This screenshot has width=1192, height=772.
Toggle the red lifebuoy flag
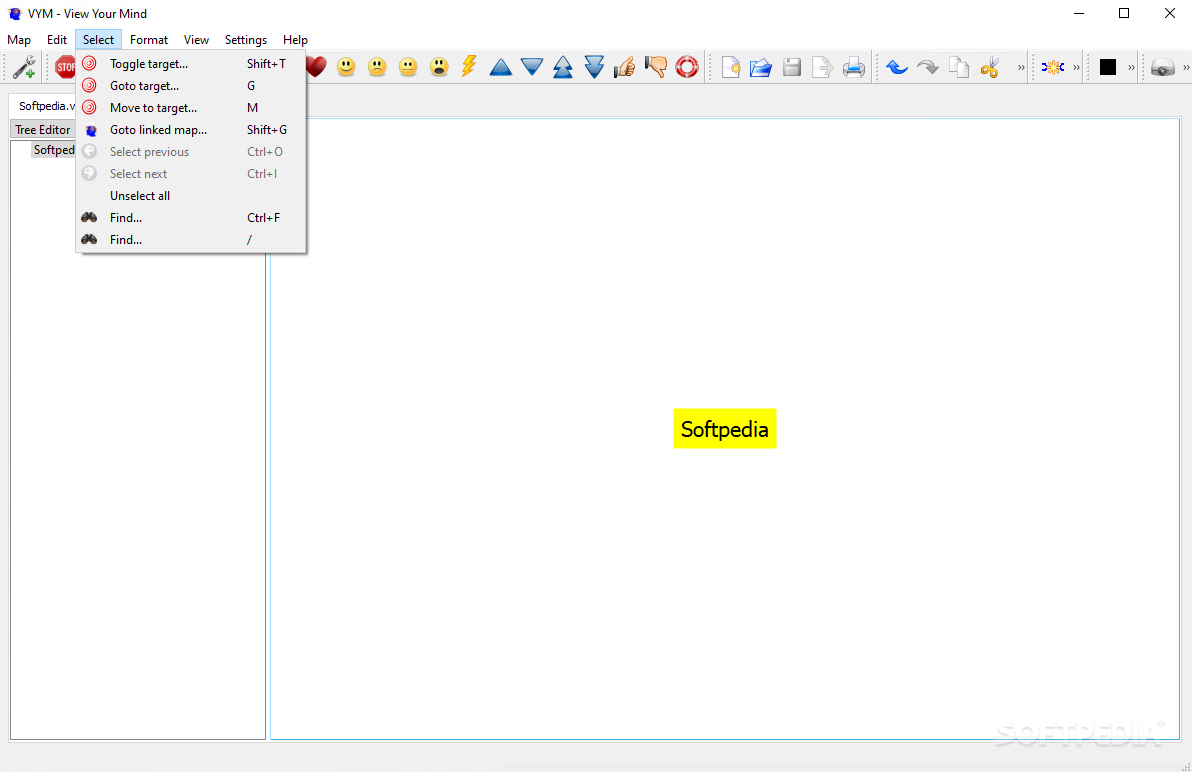click(686, 67)
